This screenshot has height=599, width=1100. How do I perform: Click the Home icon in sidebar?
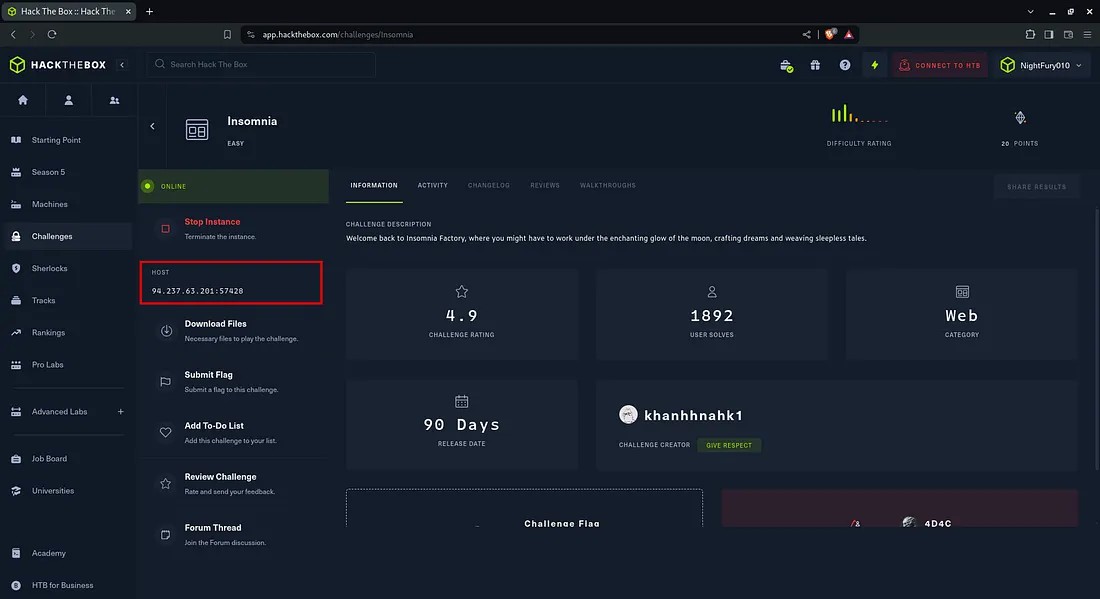click(23, 100)
